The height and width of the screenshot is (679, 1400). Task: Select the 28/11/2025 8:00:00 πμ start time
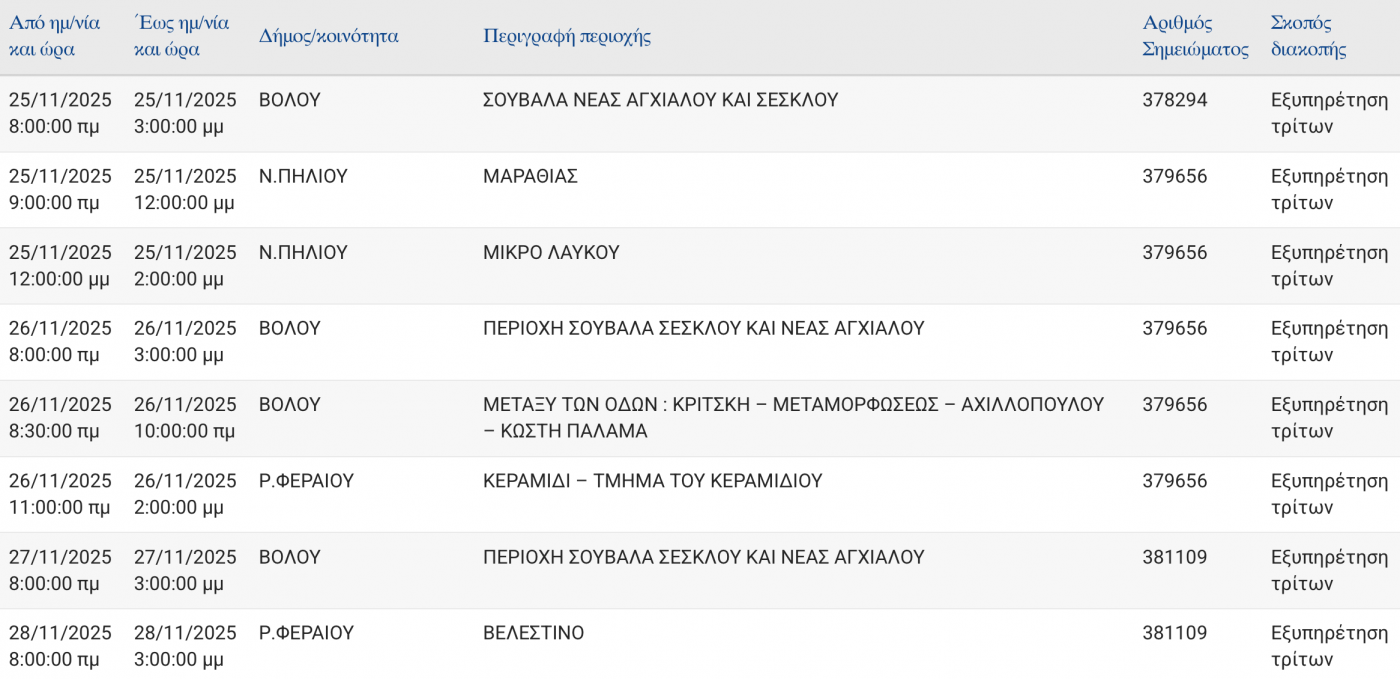pyautogui.click(x=60, y=646)
